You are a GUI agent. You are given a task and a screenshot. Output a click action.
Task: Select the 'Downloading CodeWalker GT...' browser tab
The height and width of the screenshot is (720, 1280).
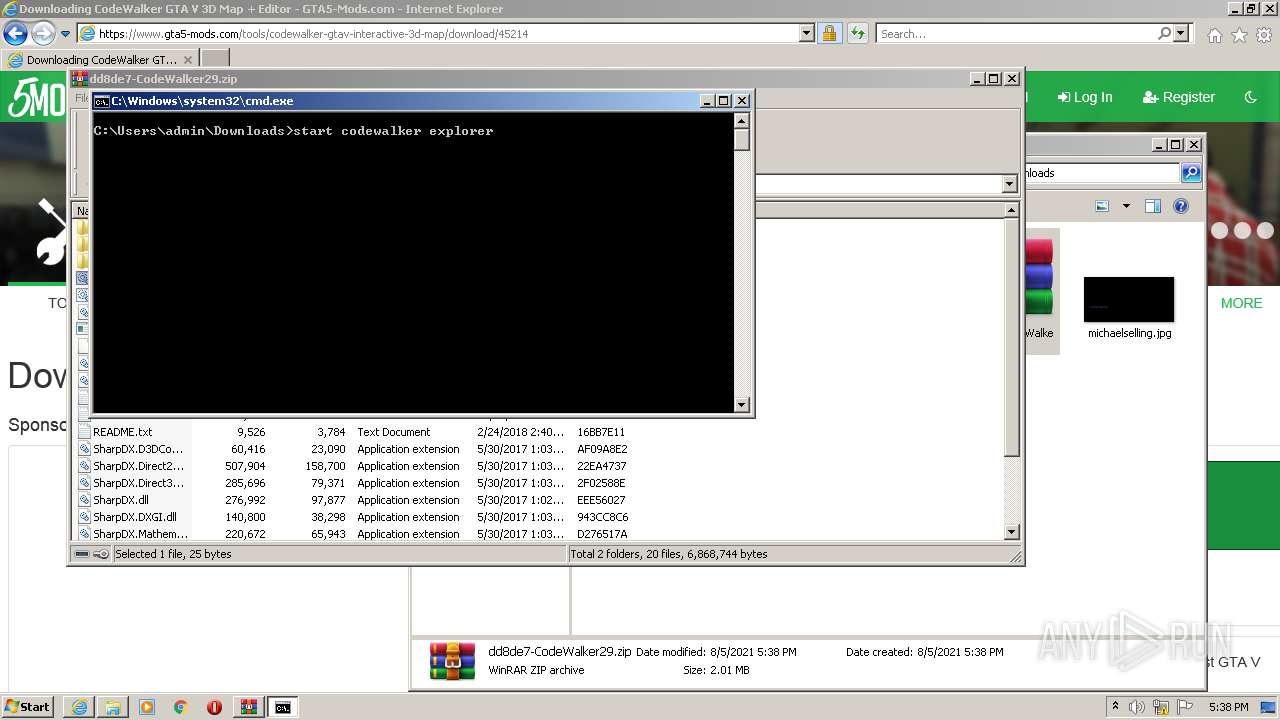(x=100, y=59)
